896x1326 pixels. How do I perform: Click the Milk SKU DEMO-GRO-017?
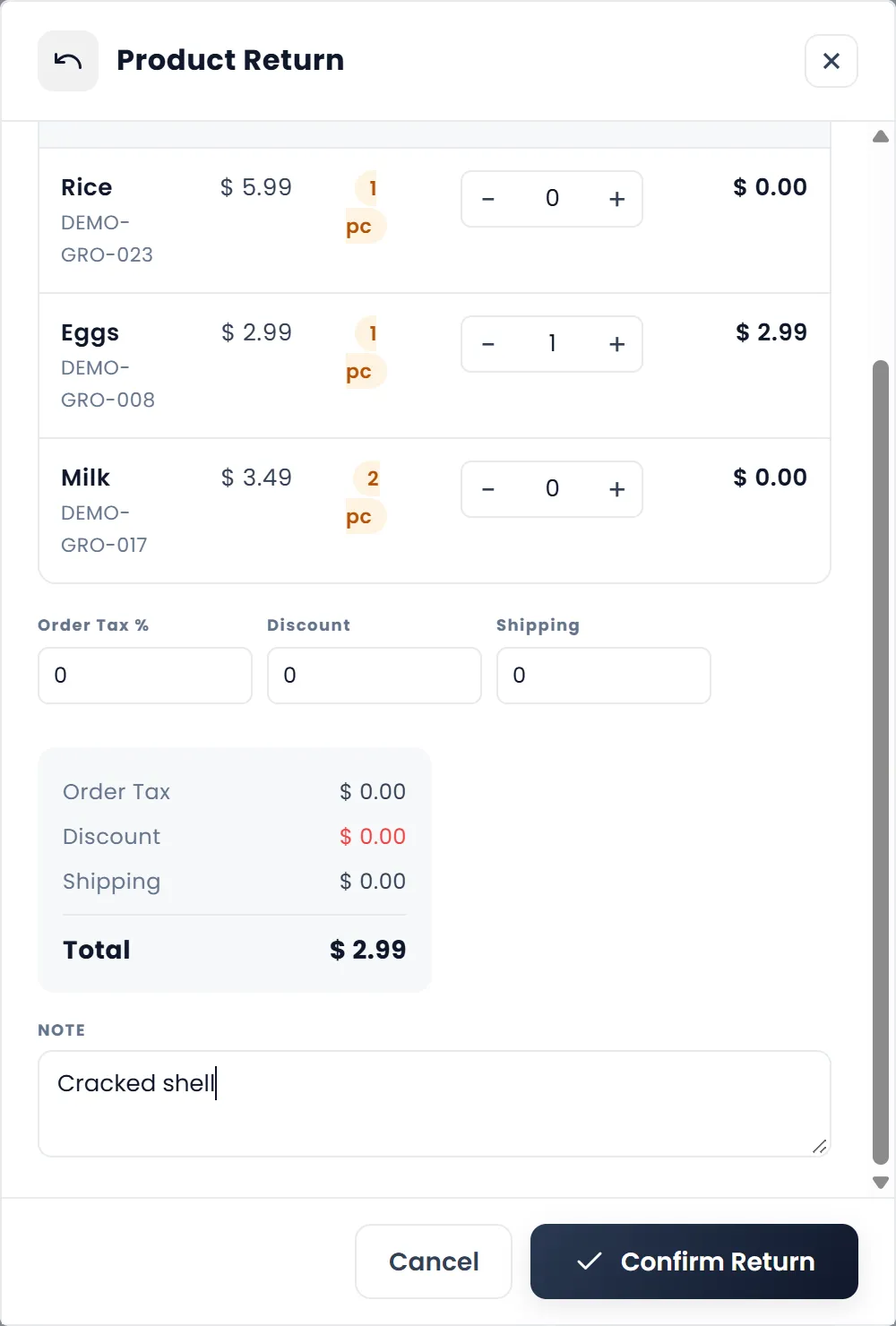click(x=104, y=529)
